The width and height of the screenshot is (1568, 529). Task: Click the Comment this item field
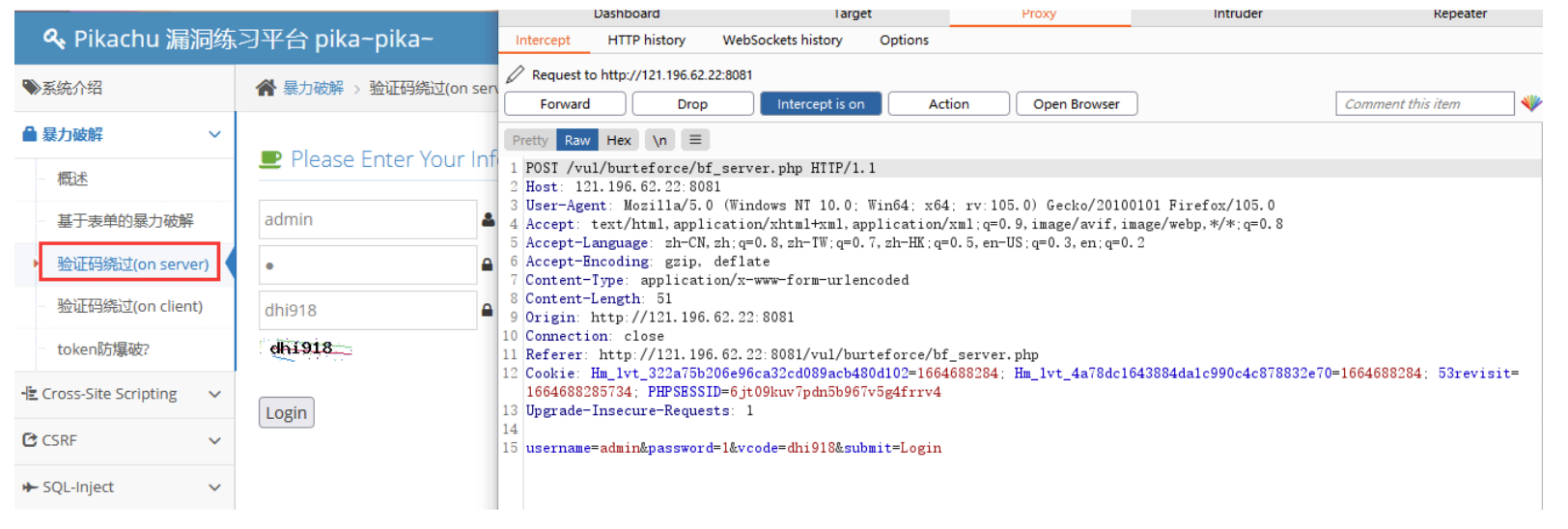click(x=1424, y=104)
